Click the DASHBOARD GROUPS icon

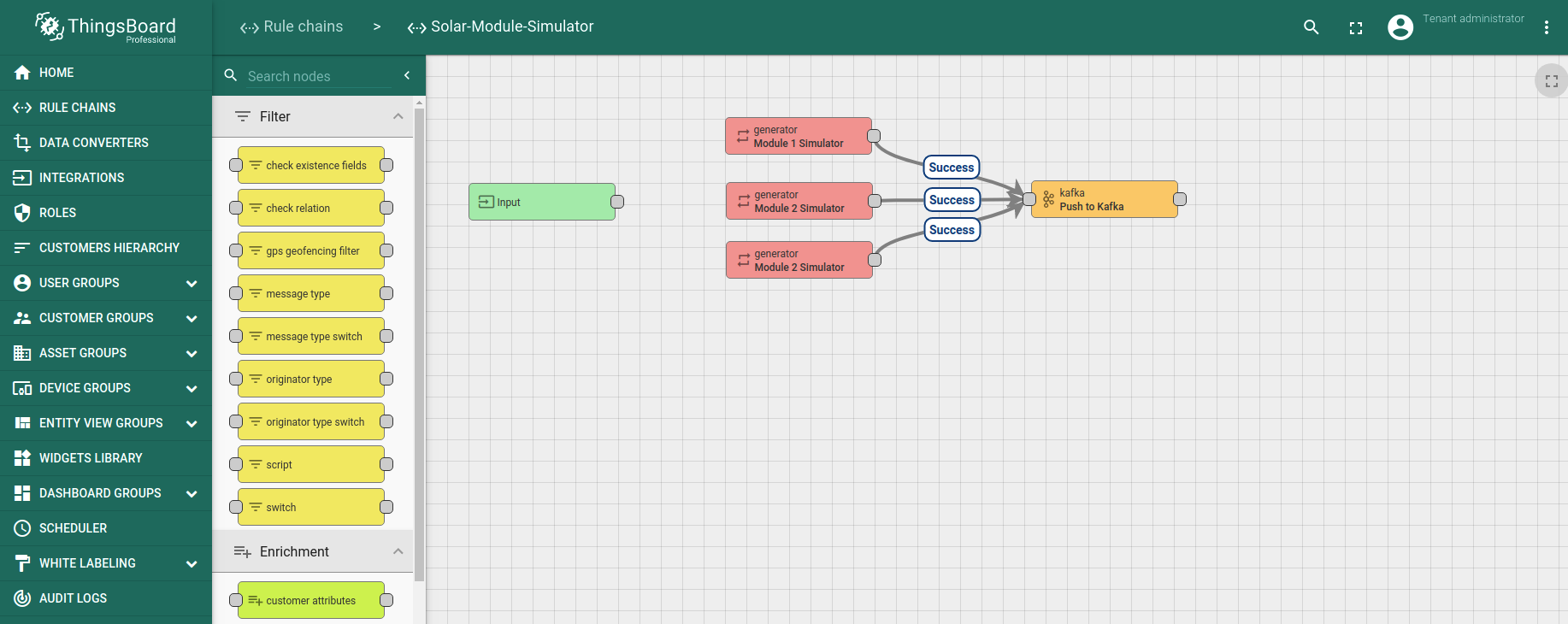pyautogui.click(x=22, y=493)
